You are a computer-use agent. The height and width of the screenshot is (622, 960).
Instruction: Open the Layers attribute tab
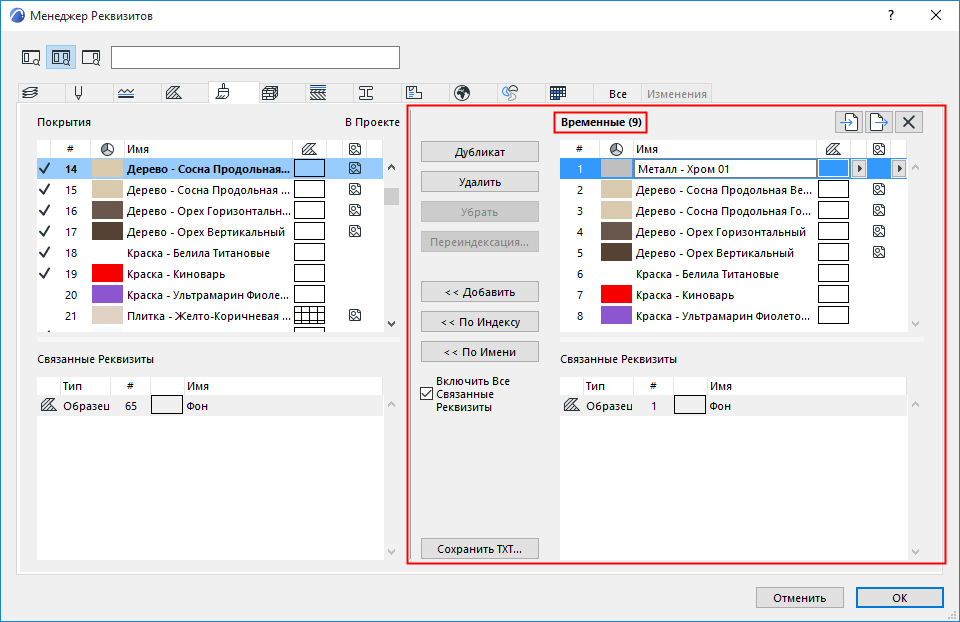30,93
